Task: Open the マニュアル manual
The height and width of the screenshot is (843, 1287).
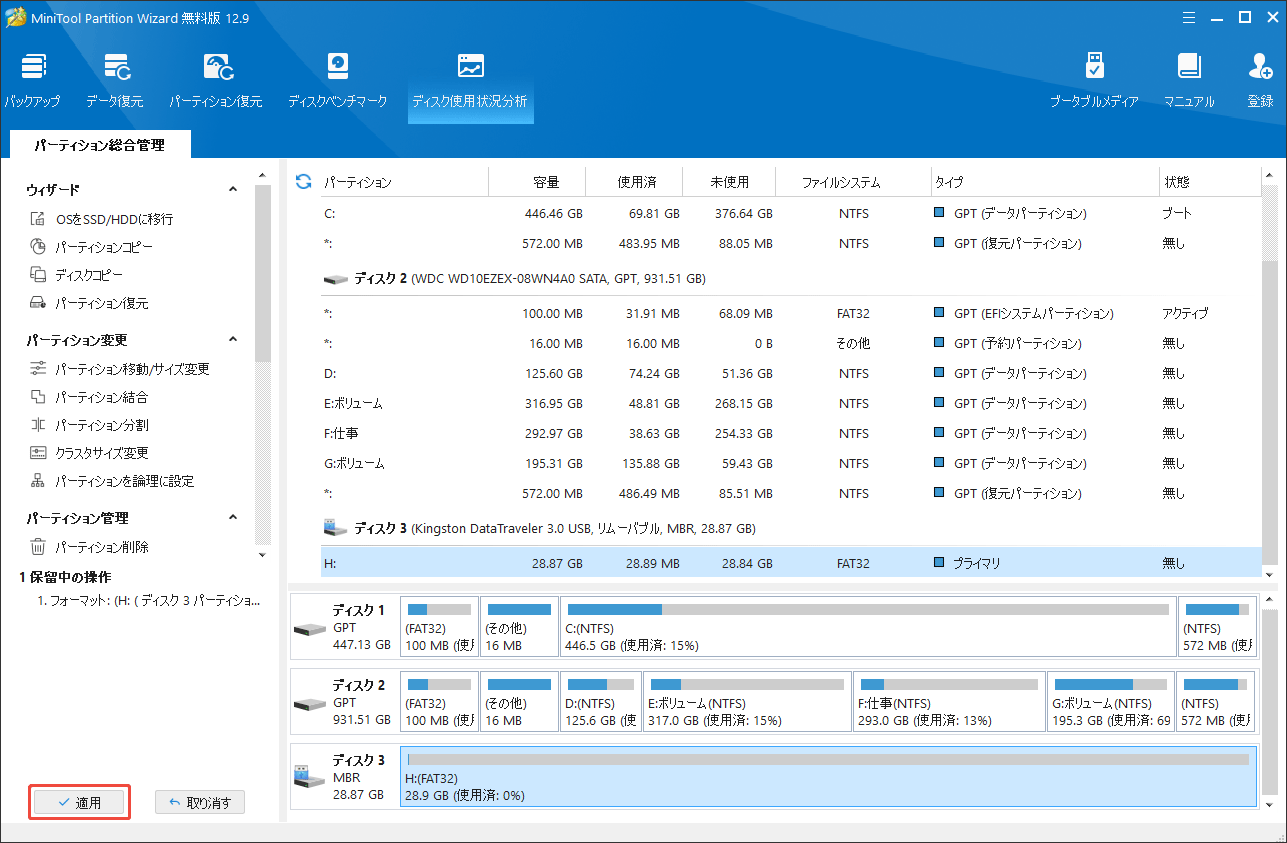Action: (1189, 82)
